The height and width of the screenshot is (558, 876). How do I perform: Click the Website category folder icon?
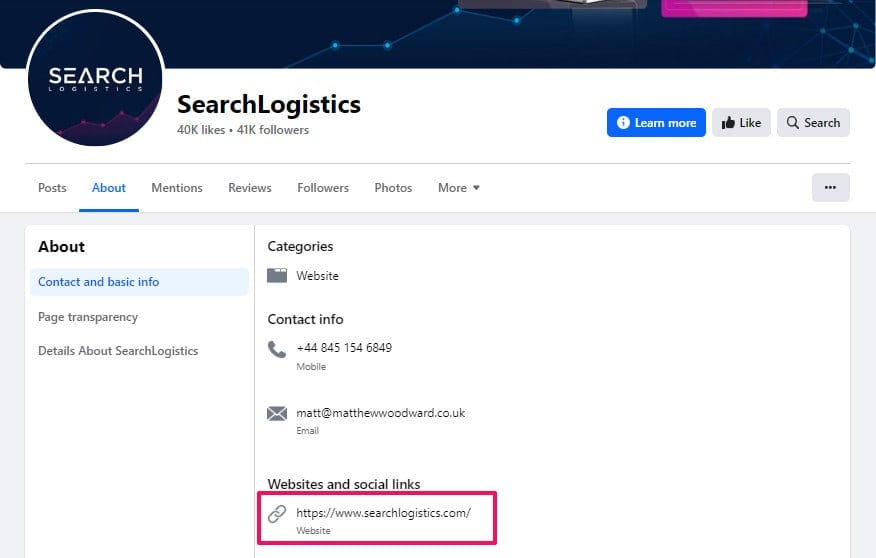point(277,275)
